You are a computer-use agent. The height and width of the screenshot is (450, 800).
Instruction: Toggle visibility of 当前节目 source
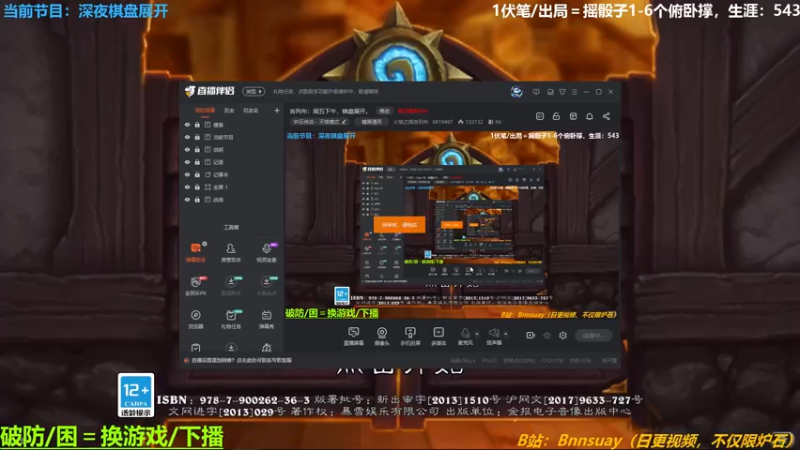[x=187, y=137]
